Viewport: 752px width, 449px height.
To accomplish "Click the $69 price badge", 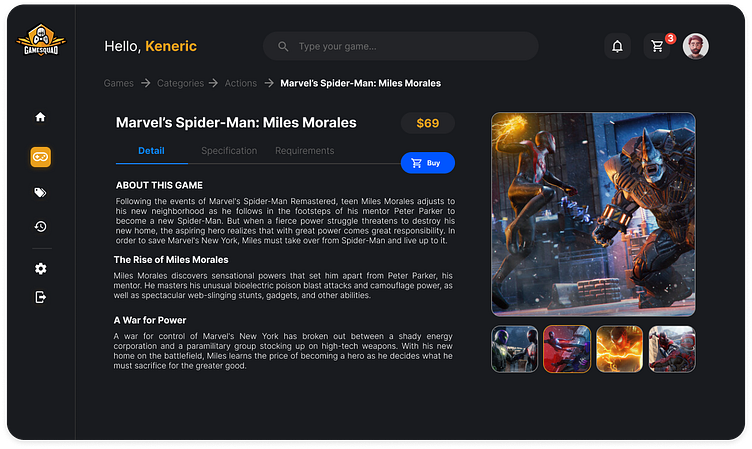I will point(428,123).
